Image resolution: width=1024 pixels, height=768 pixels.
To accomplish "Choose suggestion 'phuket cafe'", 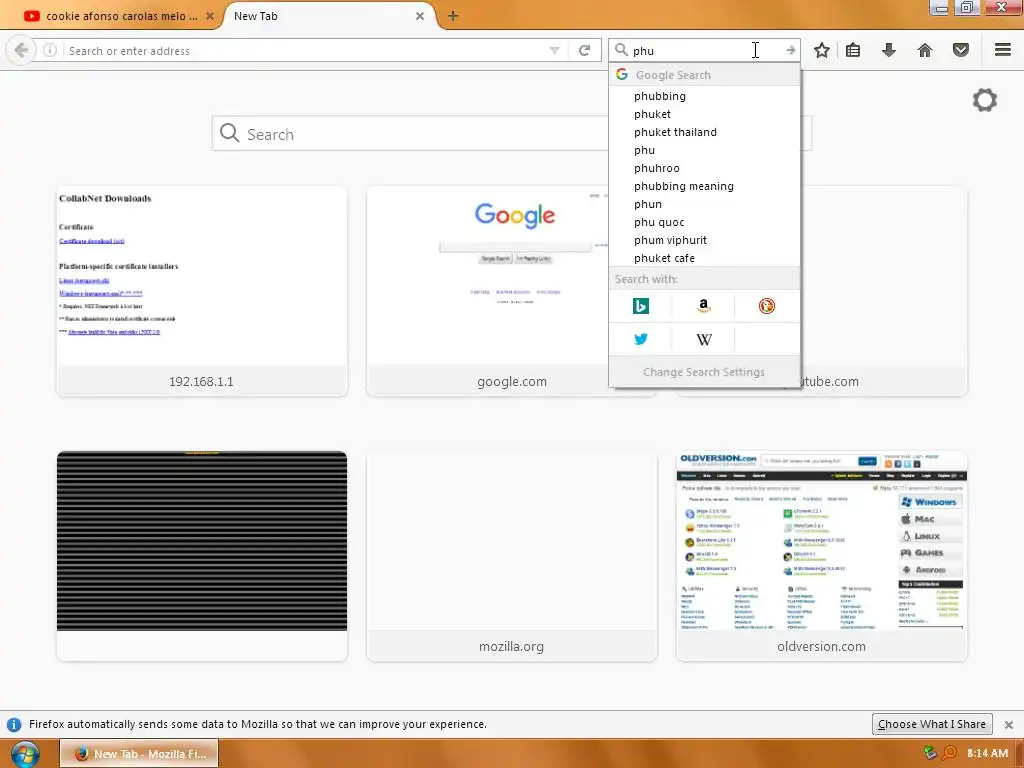I will click(704, 258).
